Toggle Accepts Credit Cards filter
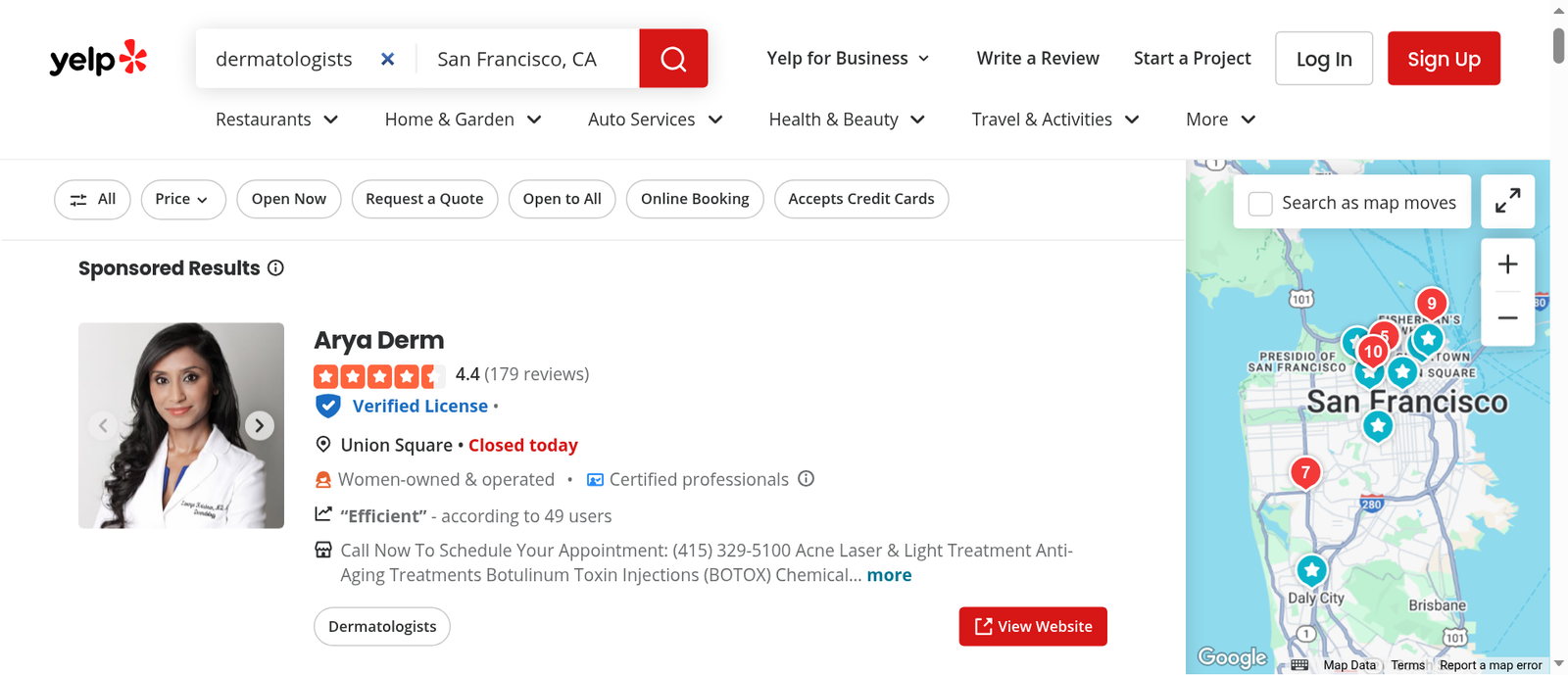 click(x=861, y=199)
